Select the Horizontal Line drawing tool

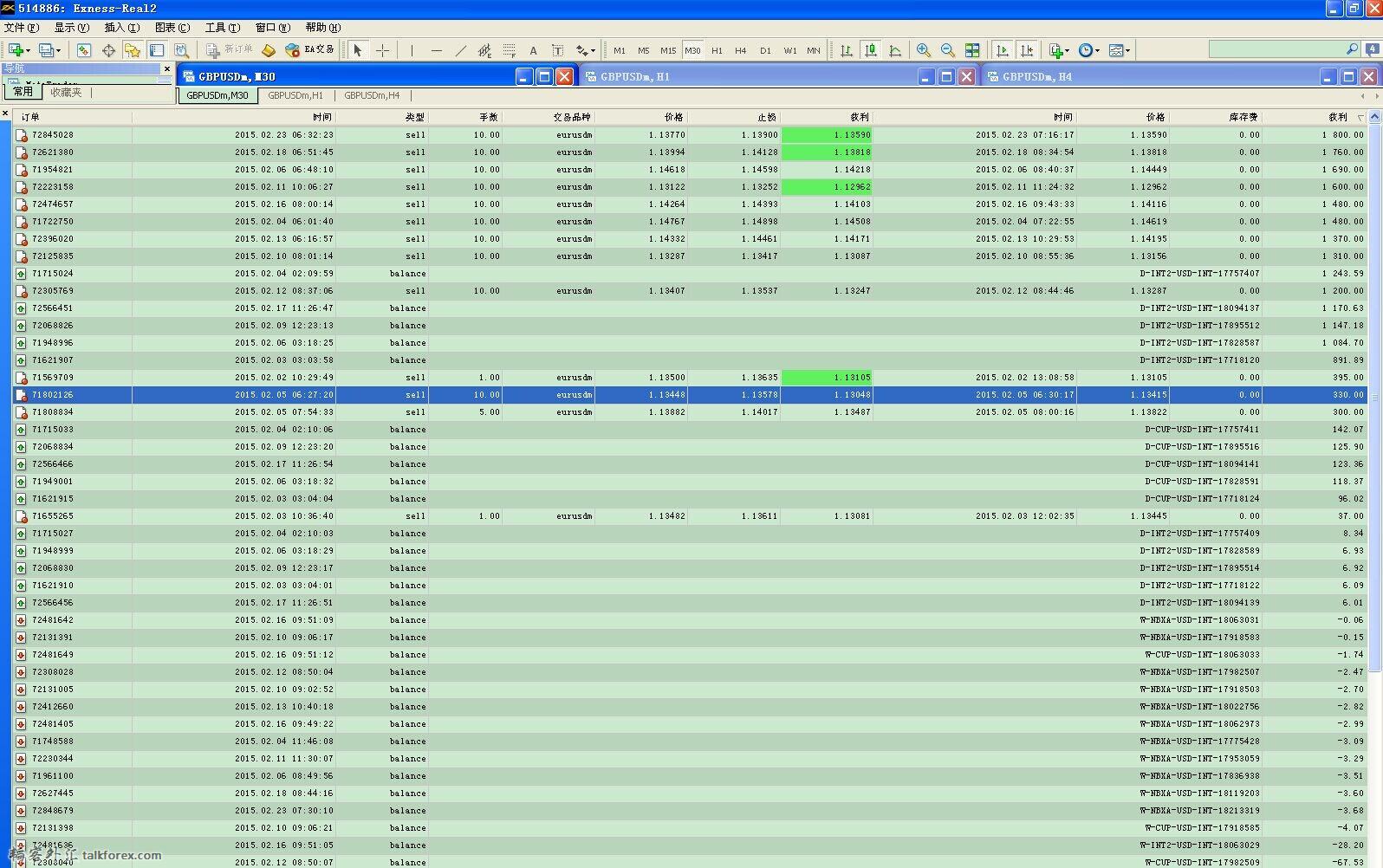click(x=436, y=50)
